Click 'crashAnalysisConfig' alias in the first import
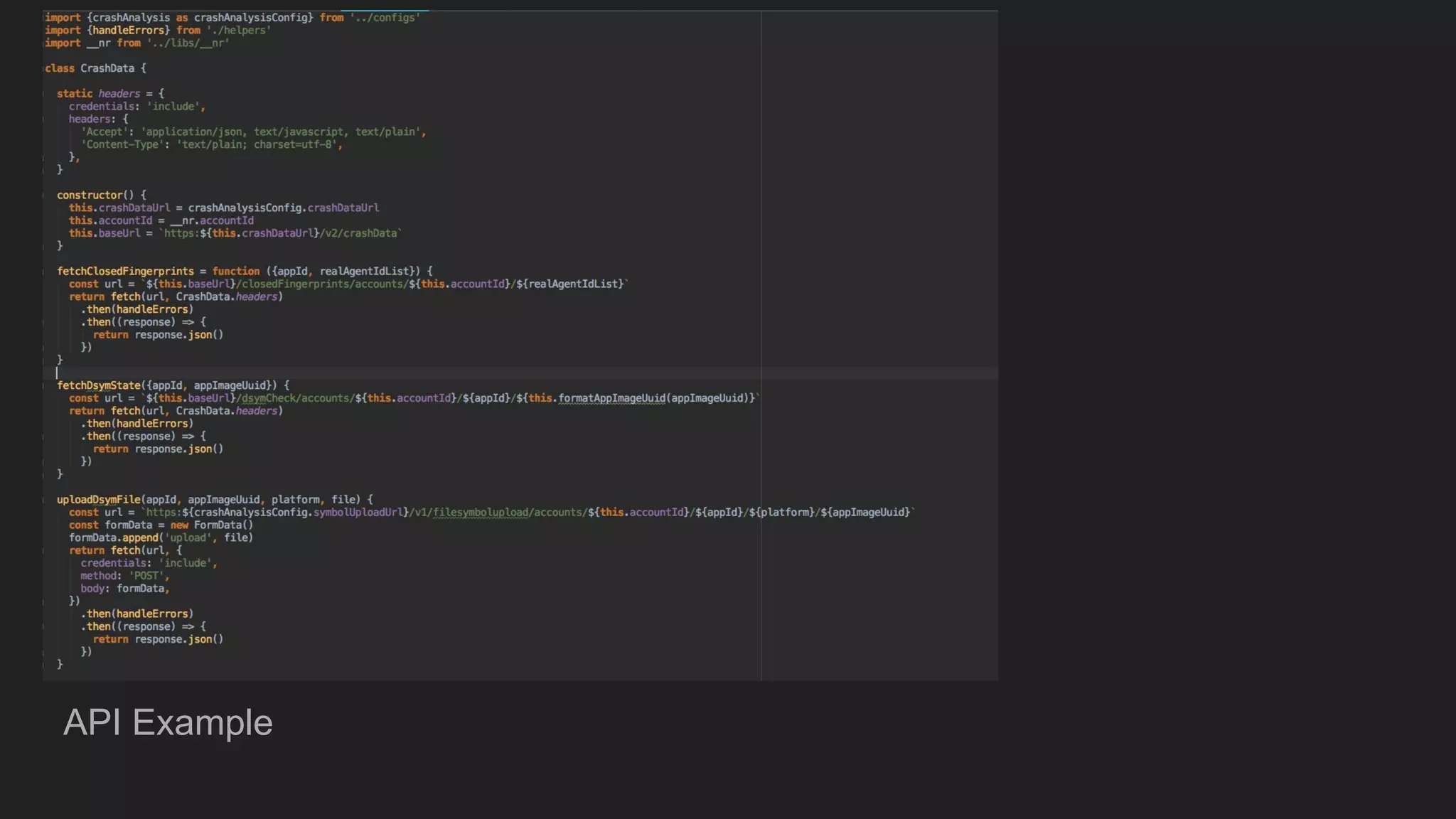 click(250, 18)
